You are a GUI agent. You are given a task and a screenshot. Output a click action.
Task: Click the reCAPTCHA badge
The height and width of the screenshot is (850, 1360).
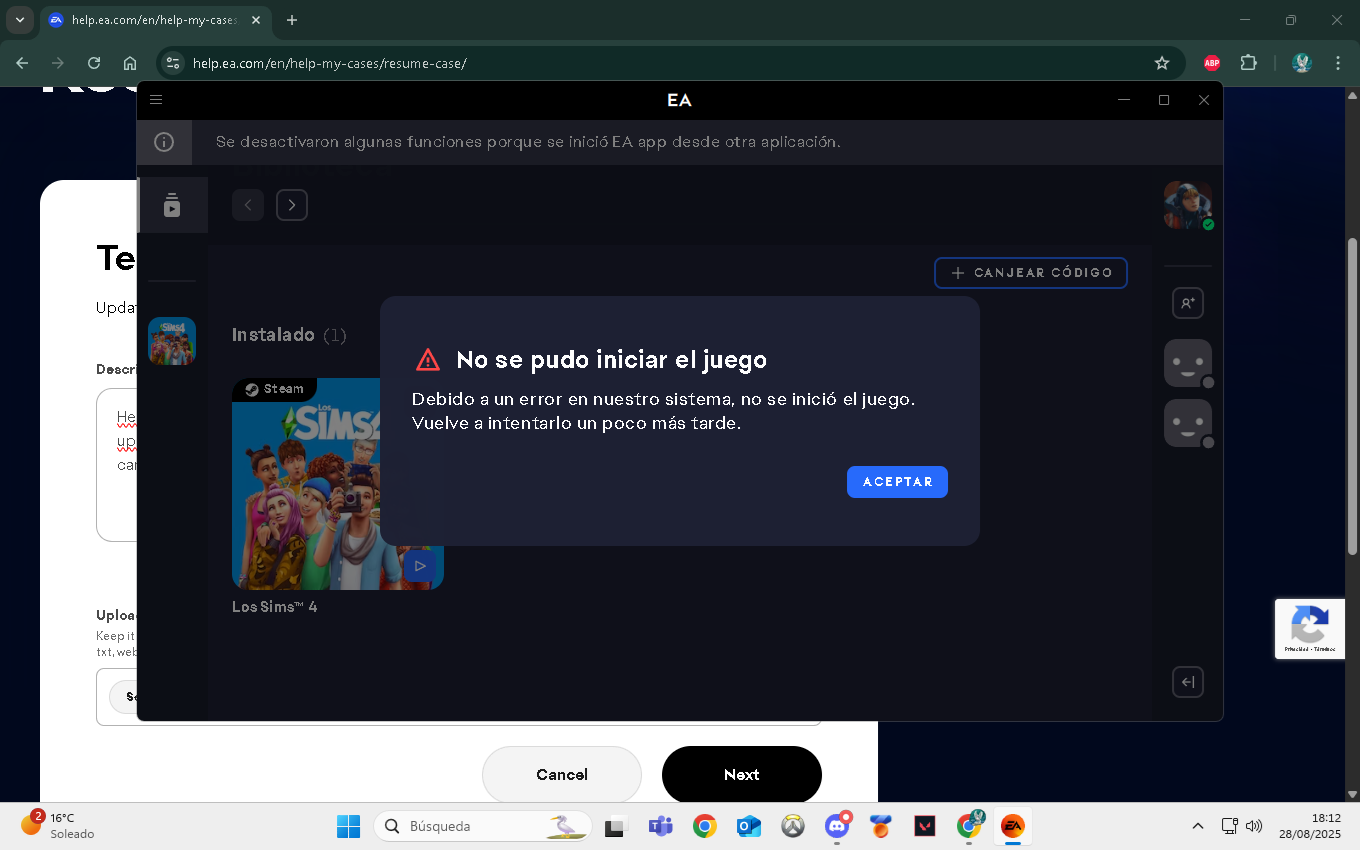click(1310, 628)
